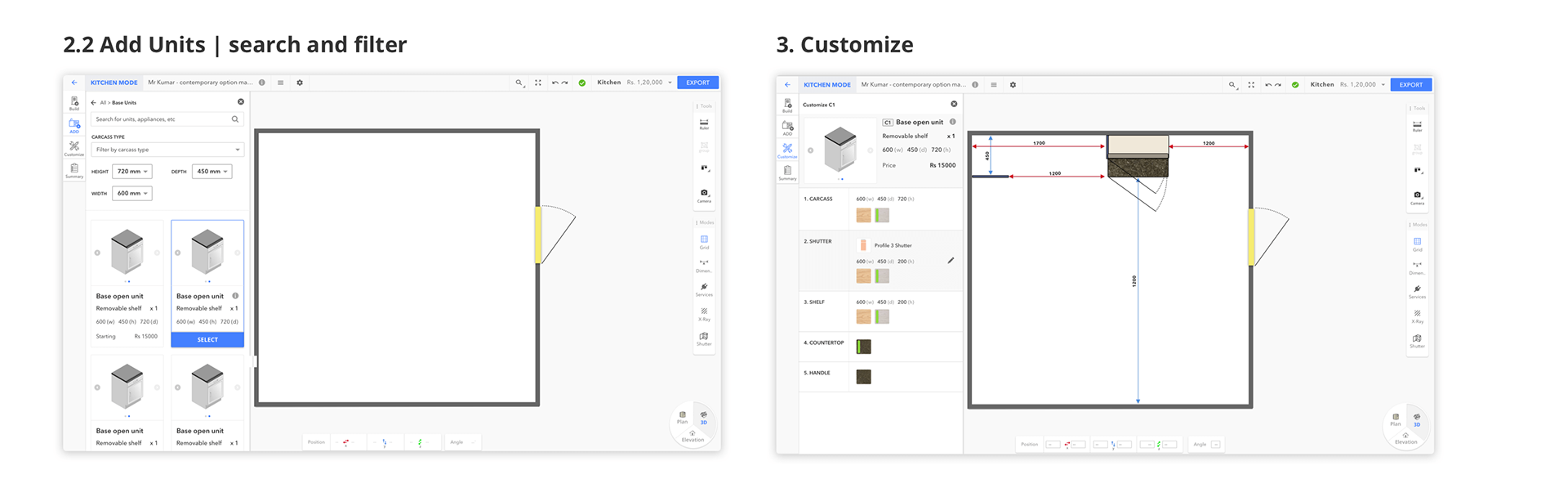The width and height of the screenshot is (1568, 488).
Task: Click EXPORT in the Customize window
Action: (1410, 85)
